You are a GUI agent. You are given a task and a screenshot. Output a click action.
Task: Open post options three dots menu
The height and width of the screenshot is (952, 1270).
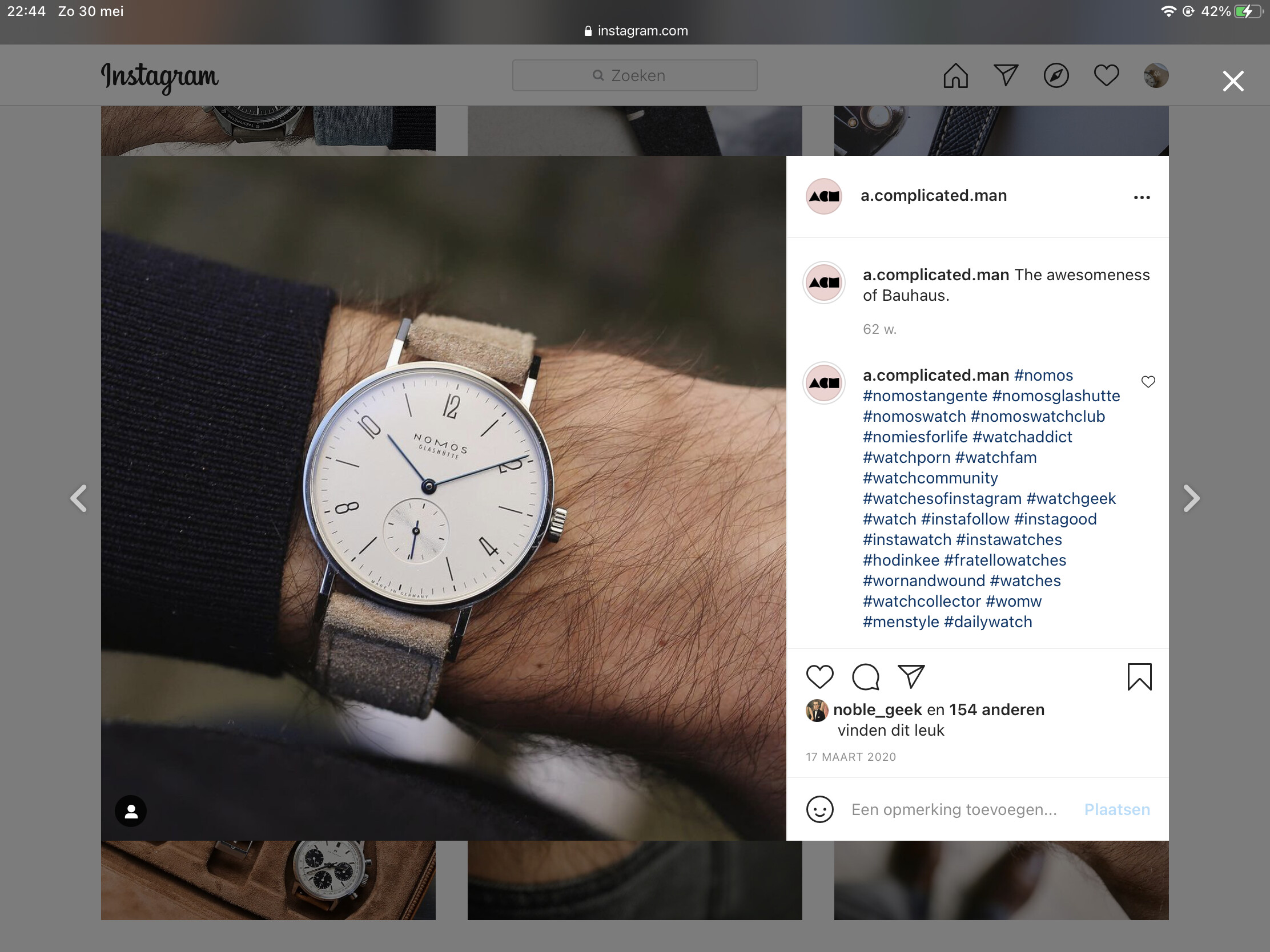click(1142, 197)
